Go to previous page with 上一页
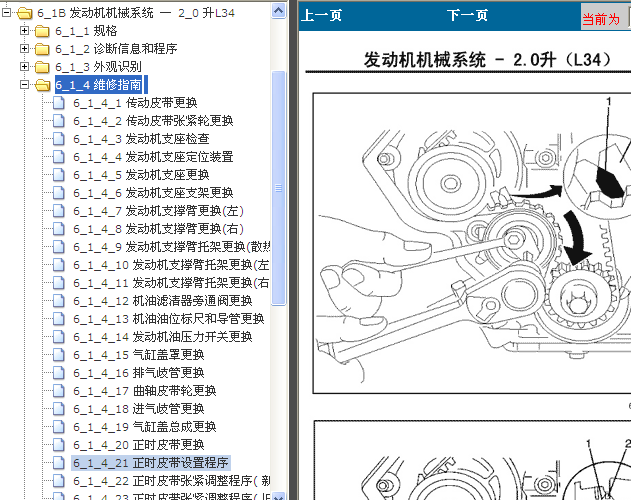This screenshot has width=631, height=500. [321, 15]
